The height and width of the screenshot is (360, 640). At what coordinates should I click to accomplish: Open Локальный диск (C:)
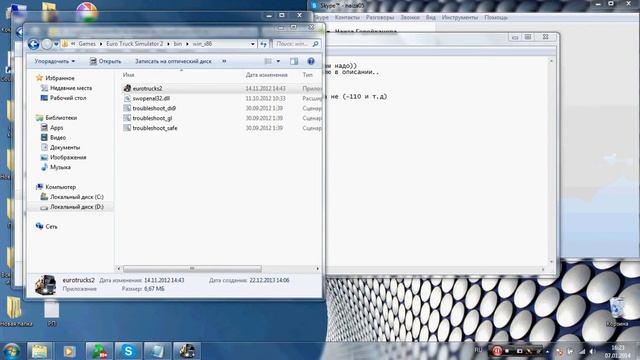(77, 197)
